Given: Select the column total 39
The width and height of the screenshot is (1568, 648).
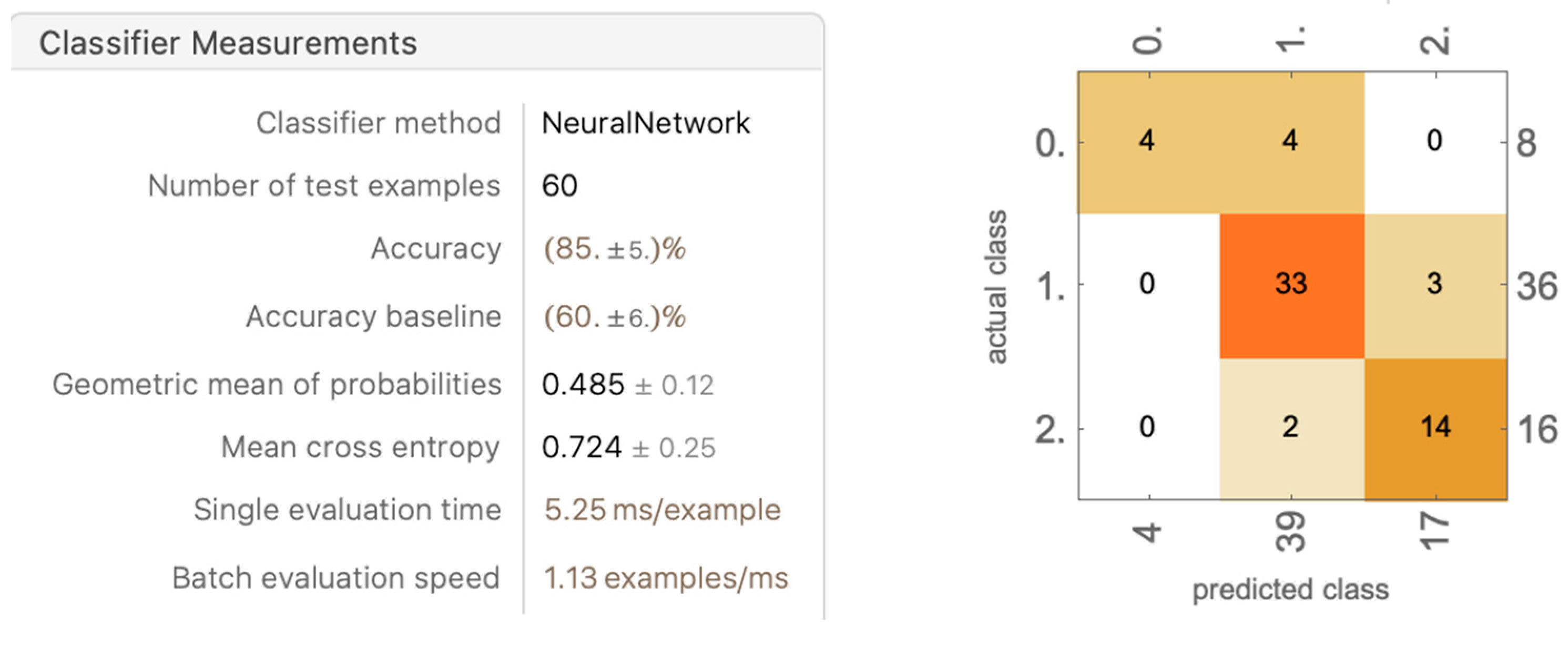Looking at the screenshot, I should pyautogui.click(x=1291, y=532).
